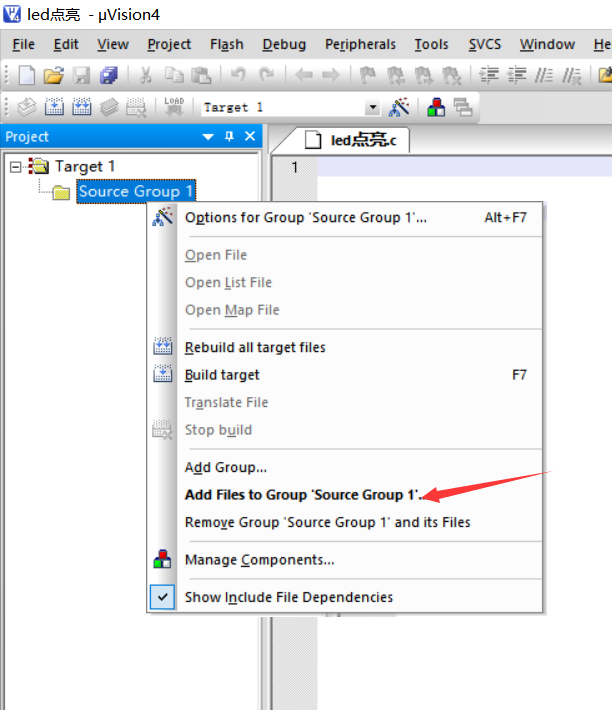Navigate backwards arrow icon
This screenshot has width=612, height=710.
point(303,75)
